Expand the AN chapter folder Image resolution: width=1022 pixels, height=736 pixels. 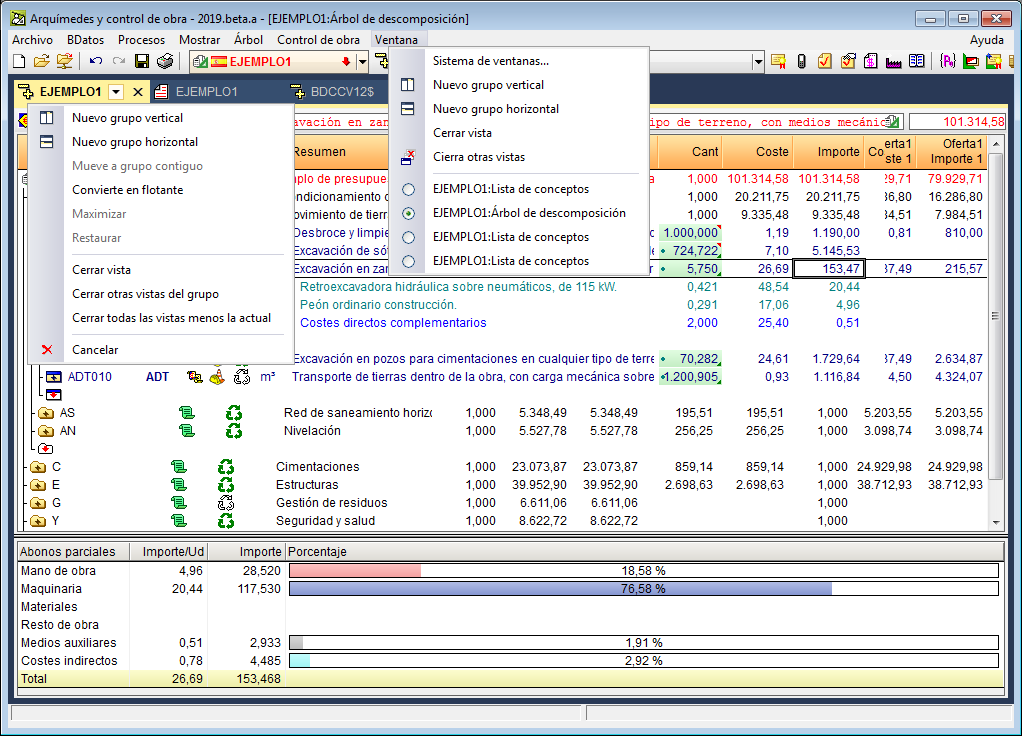click(46, 431)
